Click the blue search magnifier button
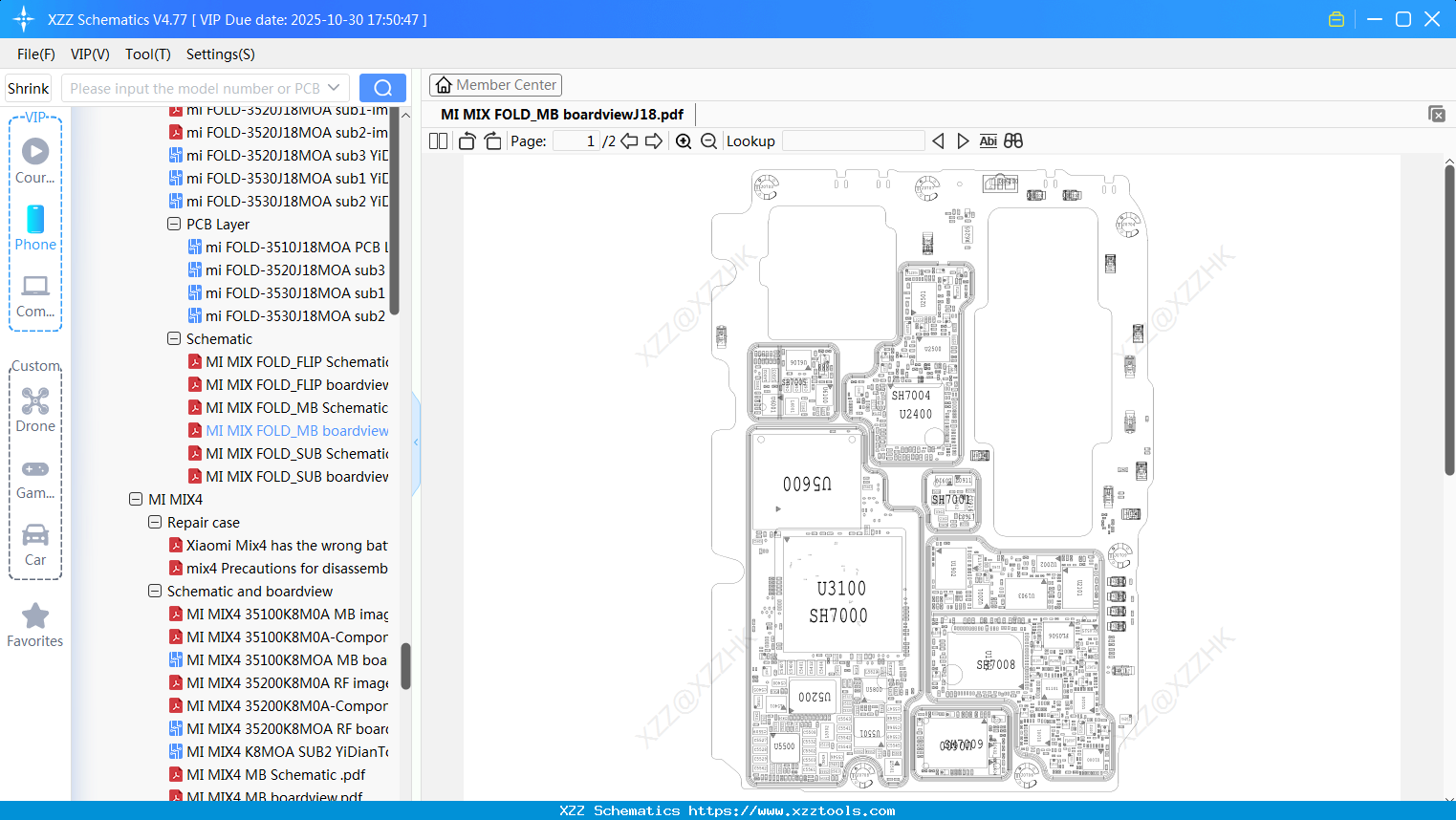 (382, 88)
